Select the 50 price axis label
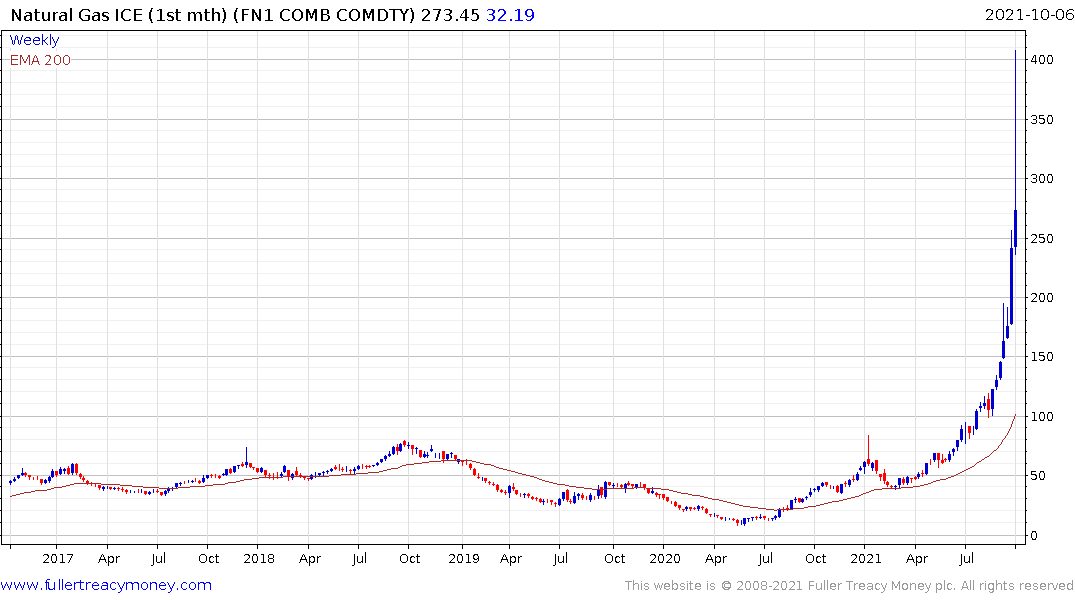The image size is (1075, 600). pyautogui.click(x=1038, y=475)
